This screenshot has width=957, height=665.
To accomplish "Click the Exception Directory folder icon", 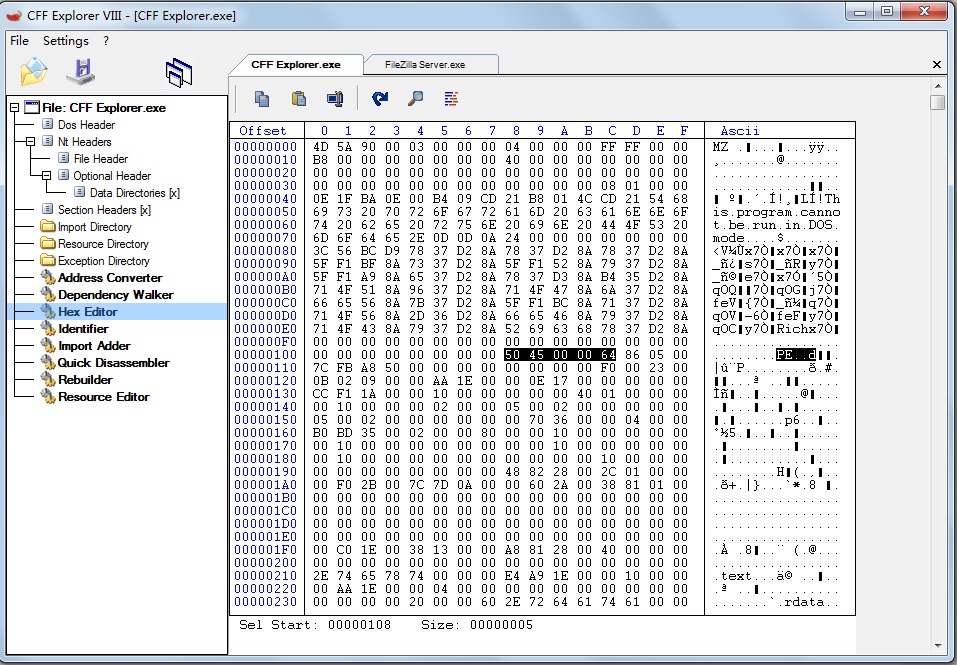I will pyautogui.click(x=48, y=261).
